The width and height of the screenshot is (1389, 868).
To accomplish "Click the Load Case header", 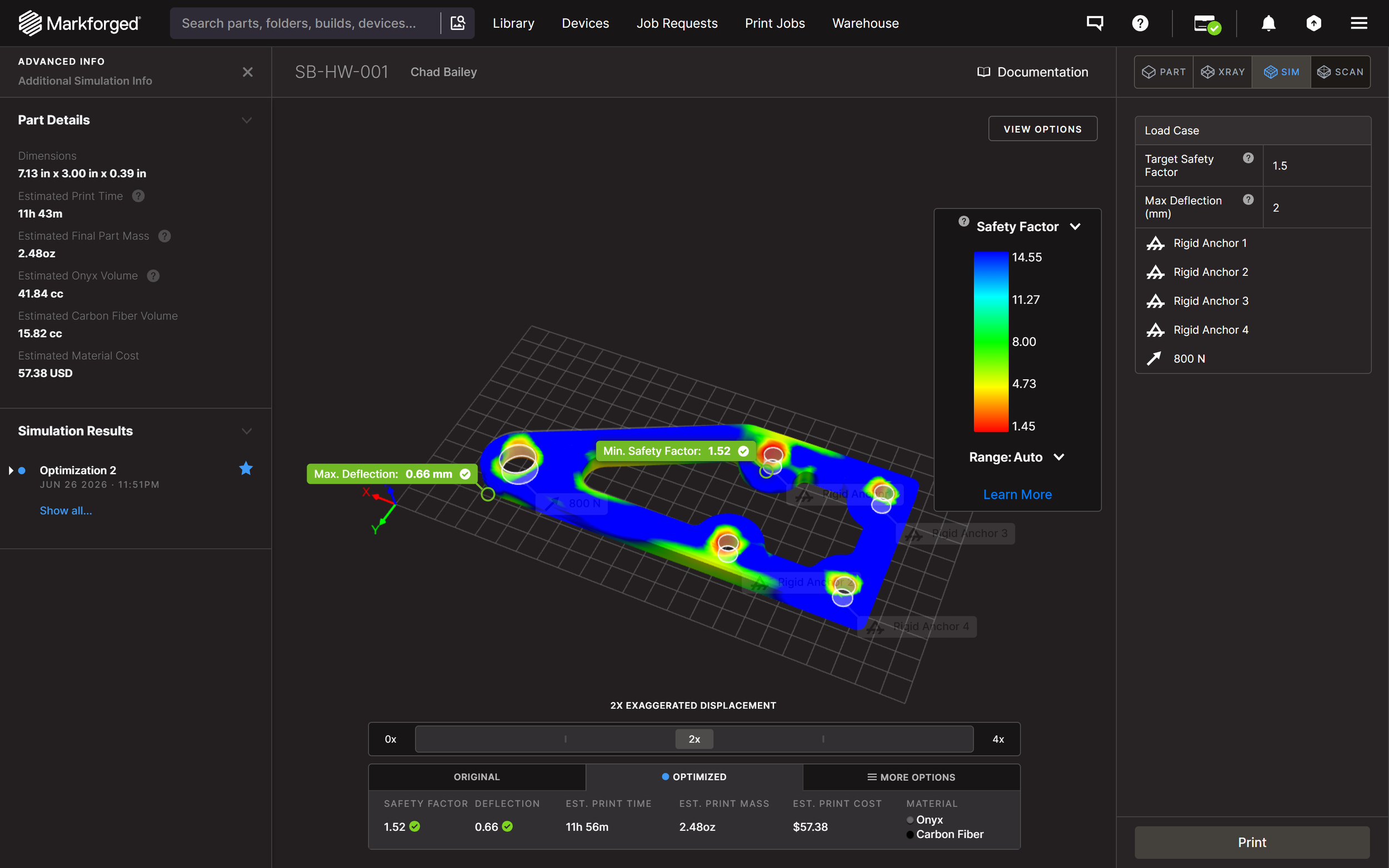I will tap(1253, 131).
